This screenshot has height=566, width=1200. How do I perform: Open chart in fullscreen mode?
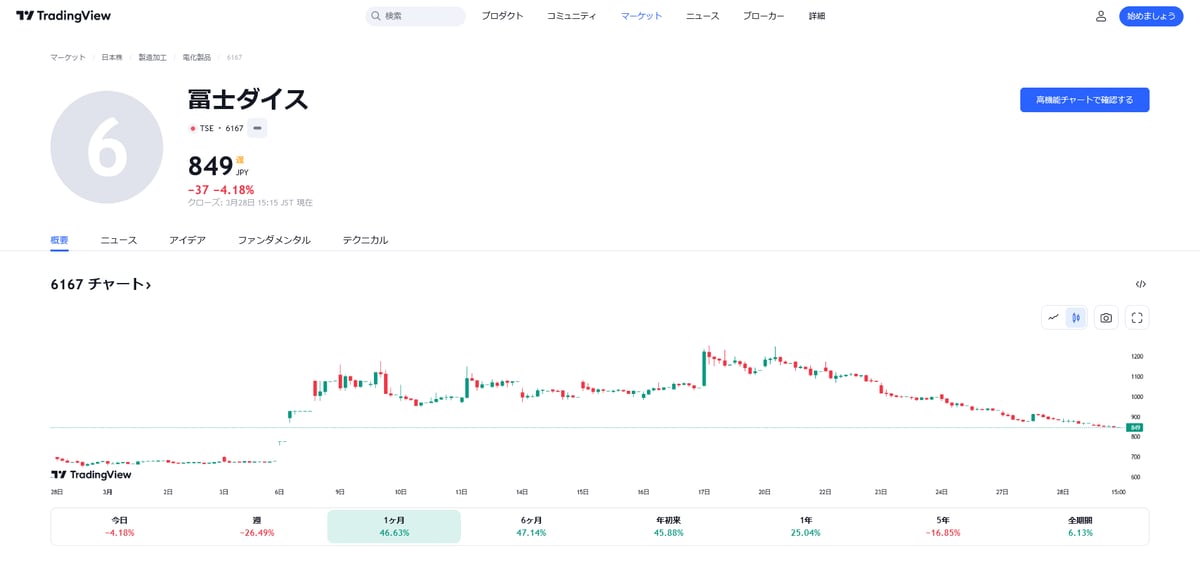click(x=1137, y=318)
